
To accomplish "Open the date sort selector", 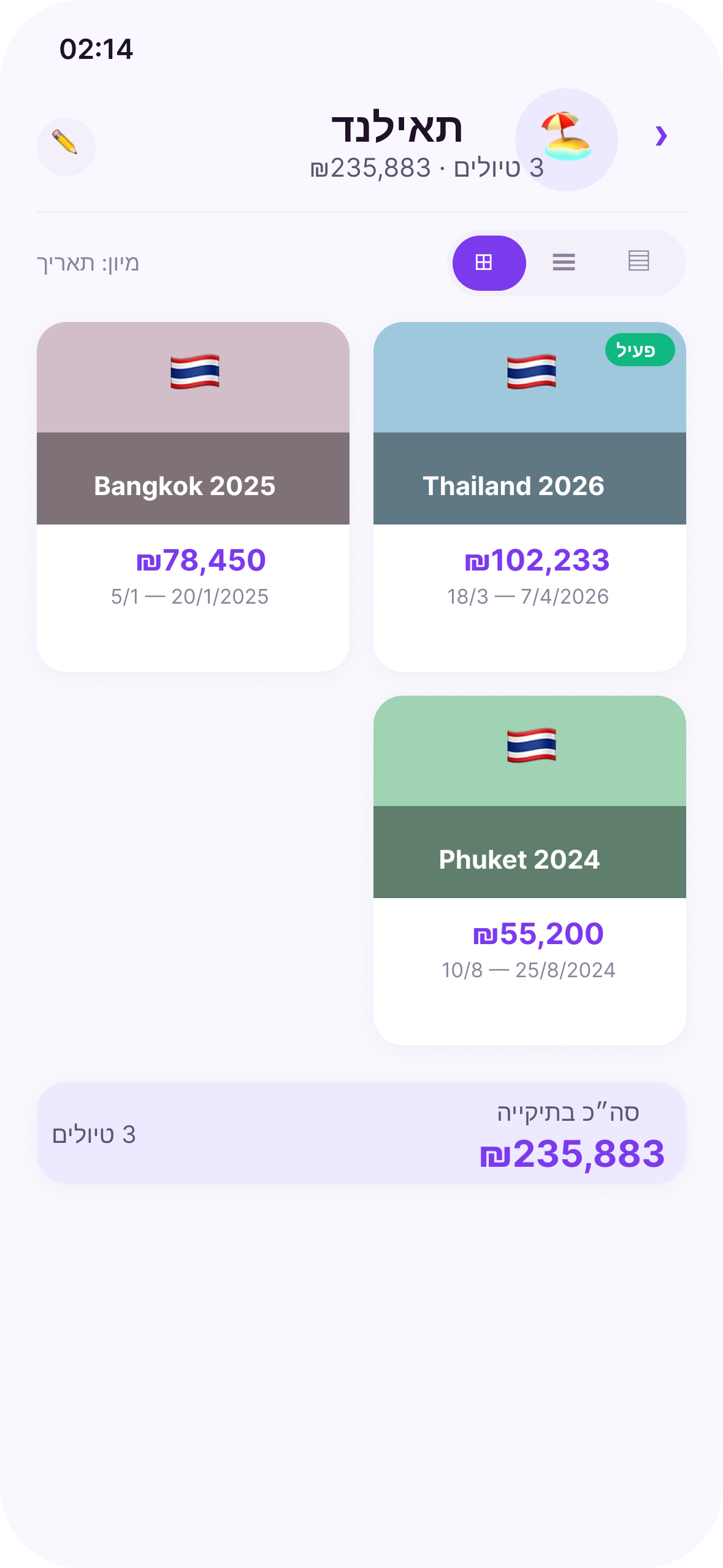I will click(x=88, y=263).
